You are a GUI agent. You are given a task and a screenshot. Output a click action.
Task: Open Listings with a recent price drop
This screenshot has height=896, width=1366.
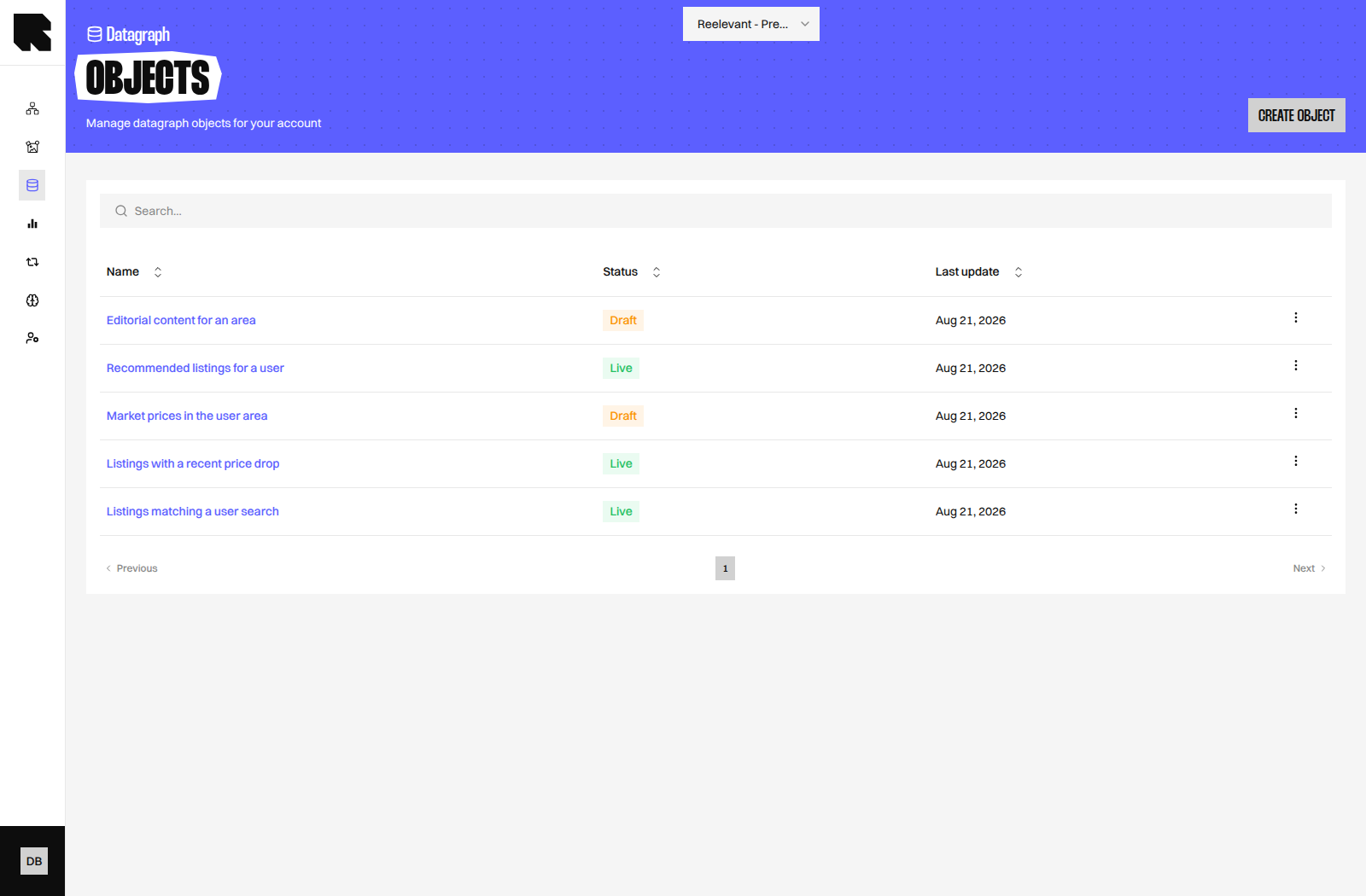[193, 463]
